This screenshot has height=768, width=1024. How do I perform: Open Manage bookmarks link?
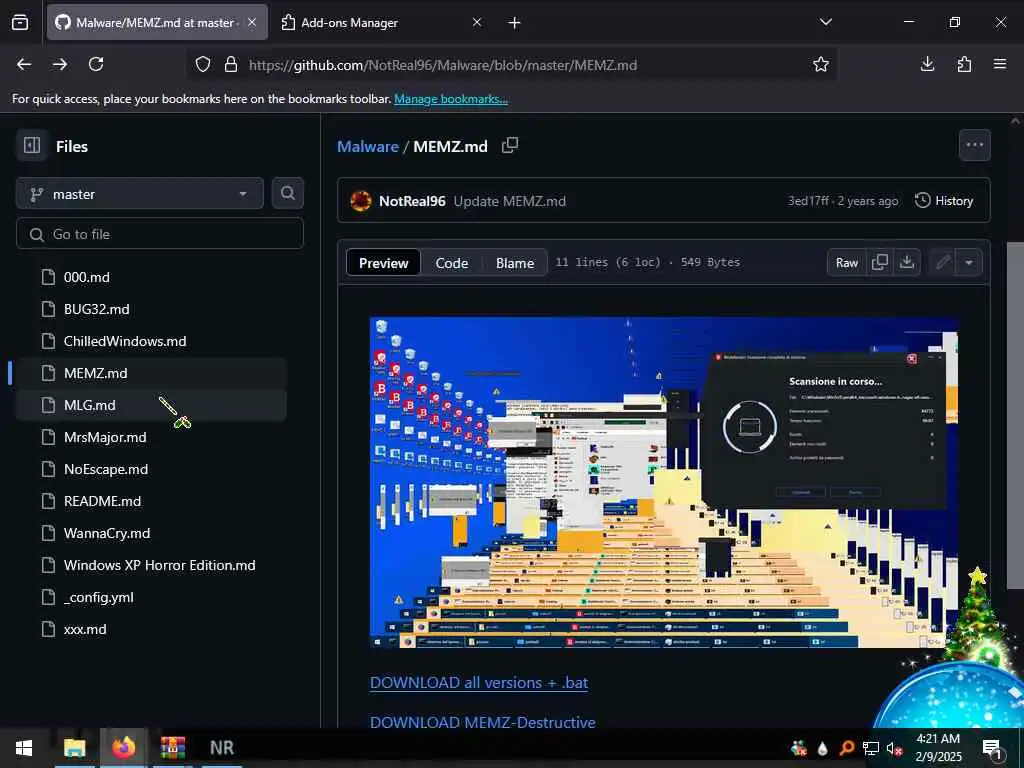coord(451,99)
